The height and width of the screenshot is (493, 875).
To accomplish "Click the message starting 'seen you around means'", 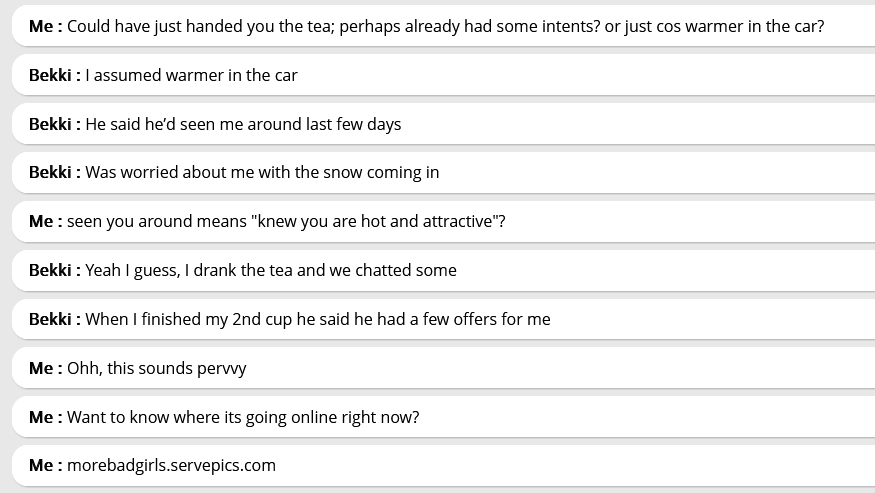I will coord(286,221).
